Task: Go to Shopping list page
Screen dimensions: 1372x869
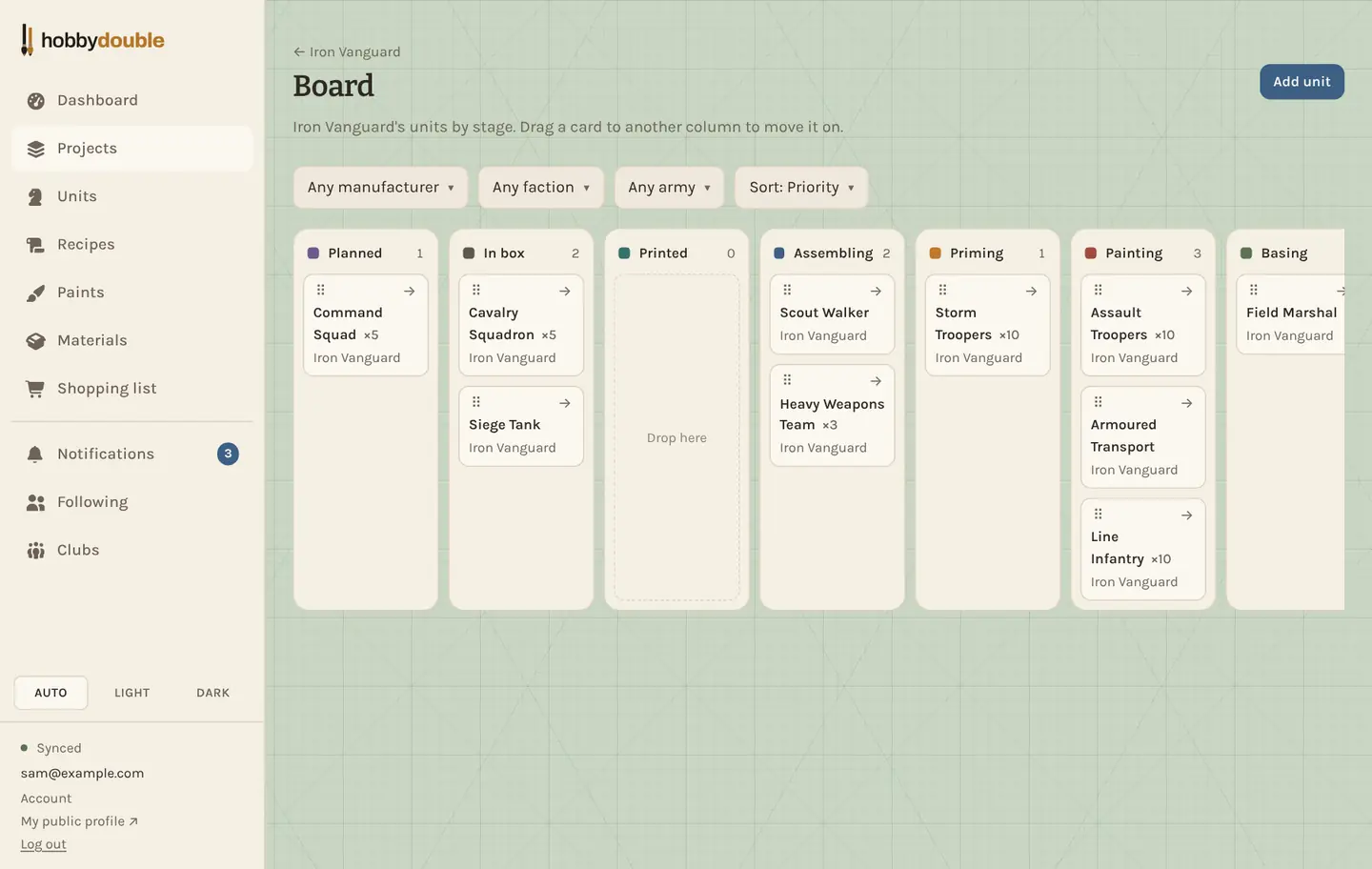Action: pyautogui.click(x=132, y=389)
